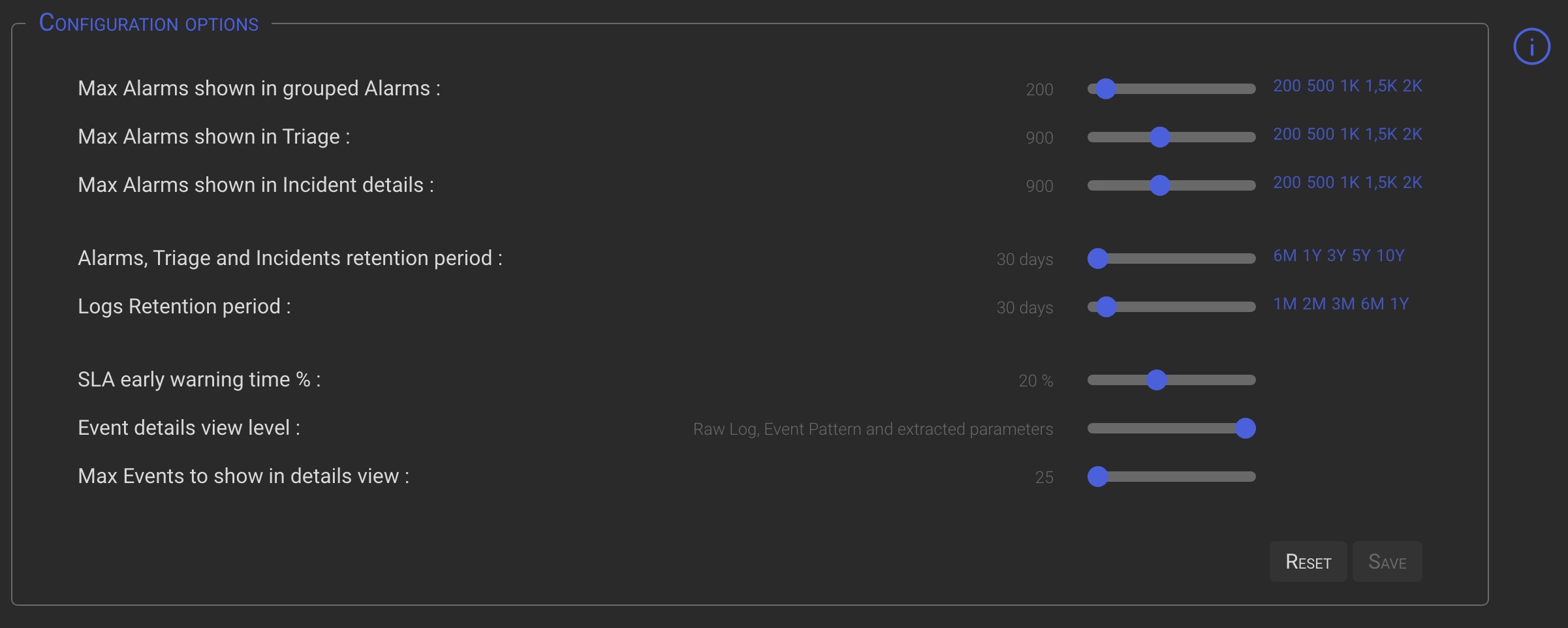Set alarms retention to 10Y preset

pos(1390,256)
